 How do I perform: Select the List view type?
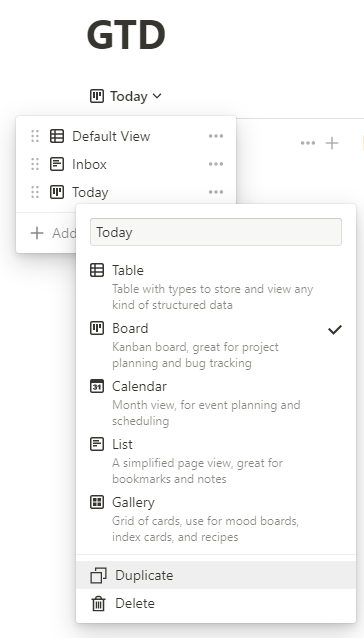click(216, 461)
